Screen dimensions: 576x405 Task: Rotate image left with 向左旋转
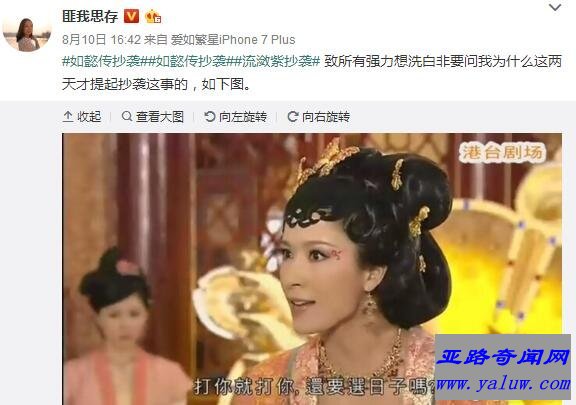(235, 117)
